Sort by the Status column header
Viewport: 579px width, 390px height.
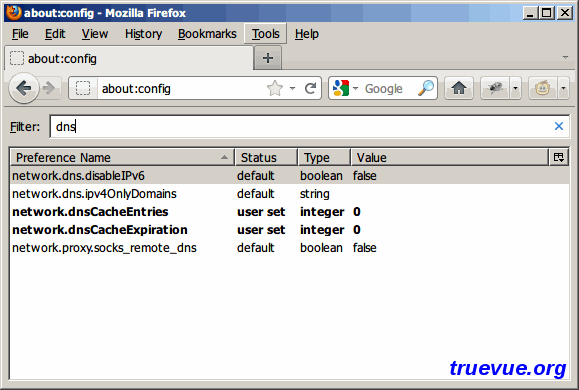(266, 158)
